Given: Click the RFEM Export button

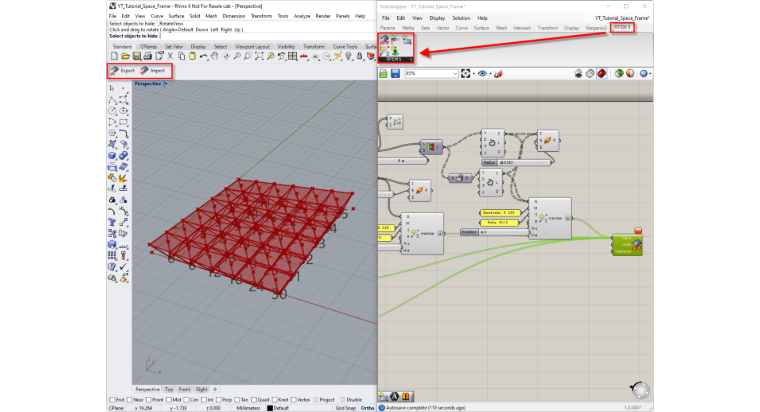Looking at the screenshot, I should [x=123, y=71].
